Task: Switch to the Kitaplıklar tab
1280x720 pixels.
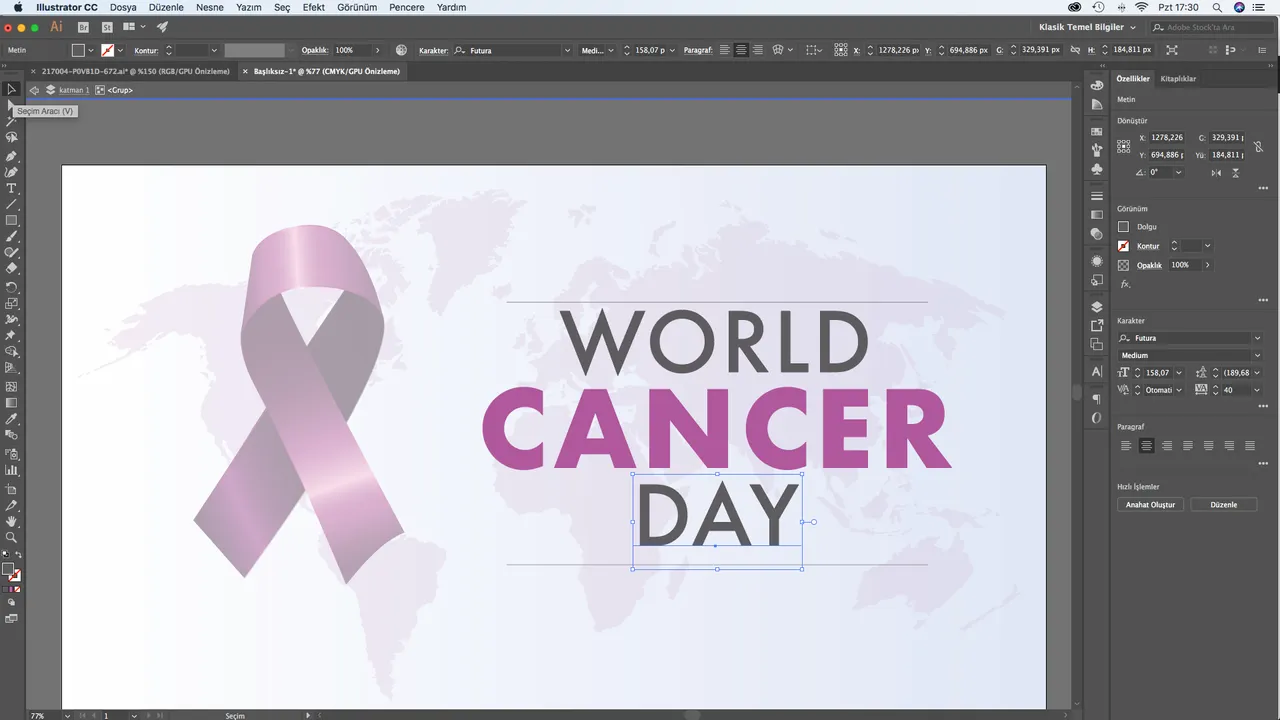Action: [1178, 78]
